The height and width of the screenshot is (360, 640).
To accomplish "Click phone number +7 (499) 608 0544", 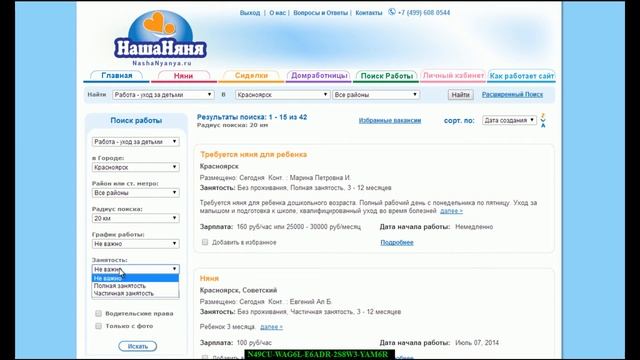I will pyautogui.click(x=424, y=13).
